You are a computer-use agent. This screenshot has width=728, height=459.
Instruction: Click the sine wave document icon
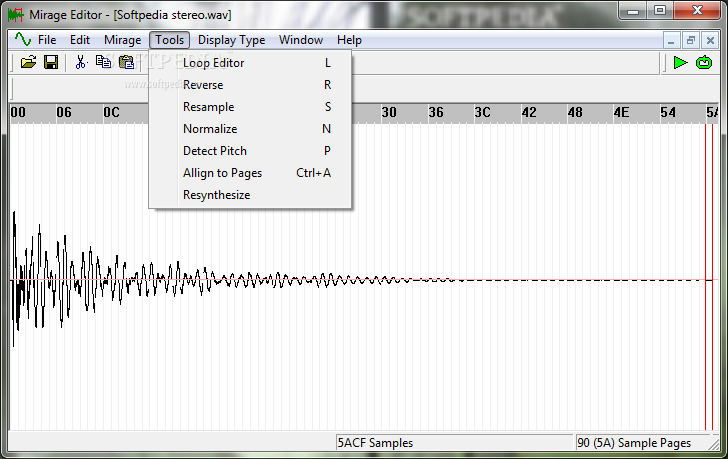23,40
